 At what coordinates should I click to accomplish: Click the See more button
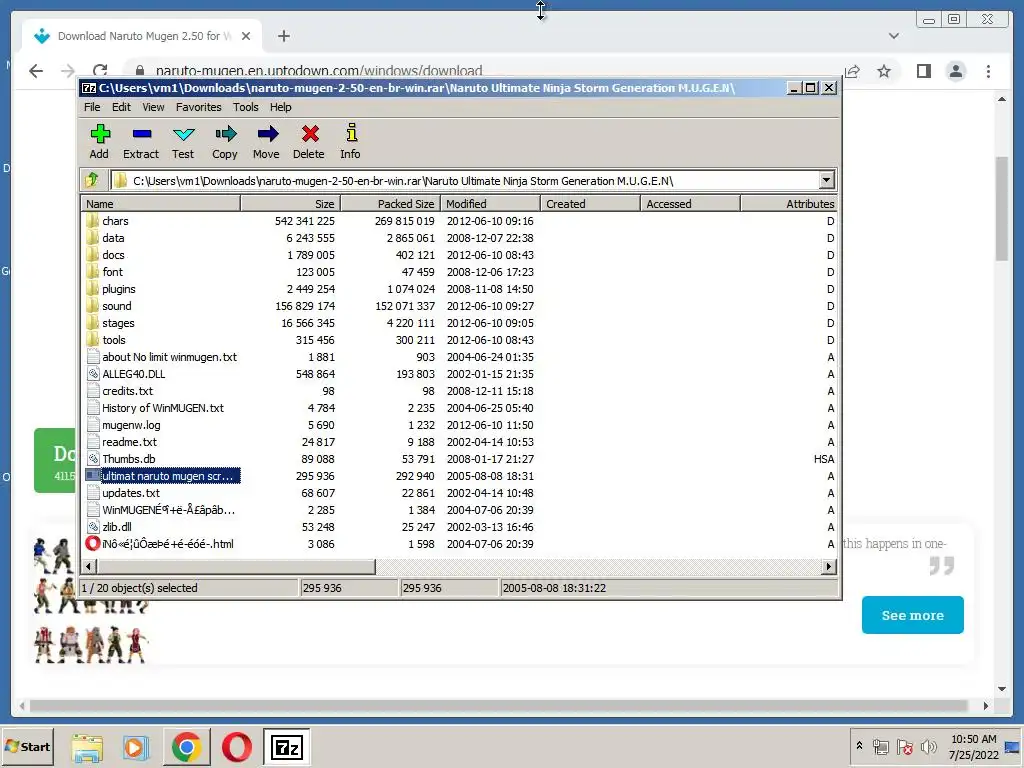(912, 615)
